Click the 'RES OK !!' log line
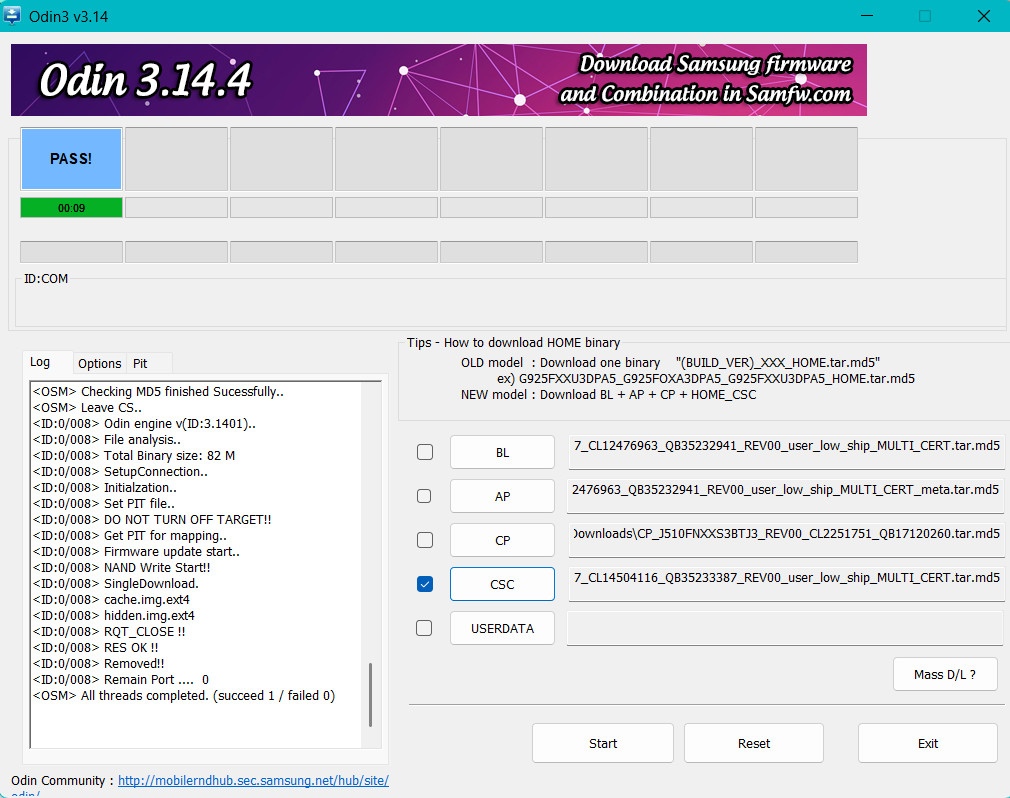Screen dimensions: 1010x798 [95, 647]
